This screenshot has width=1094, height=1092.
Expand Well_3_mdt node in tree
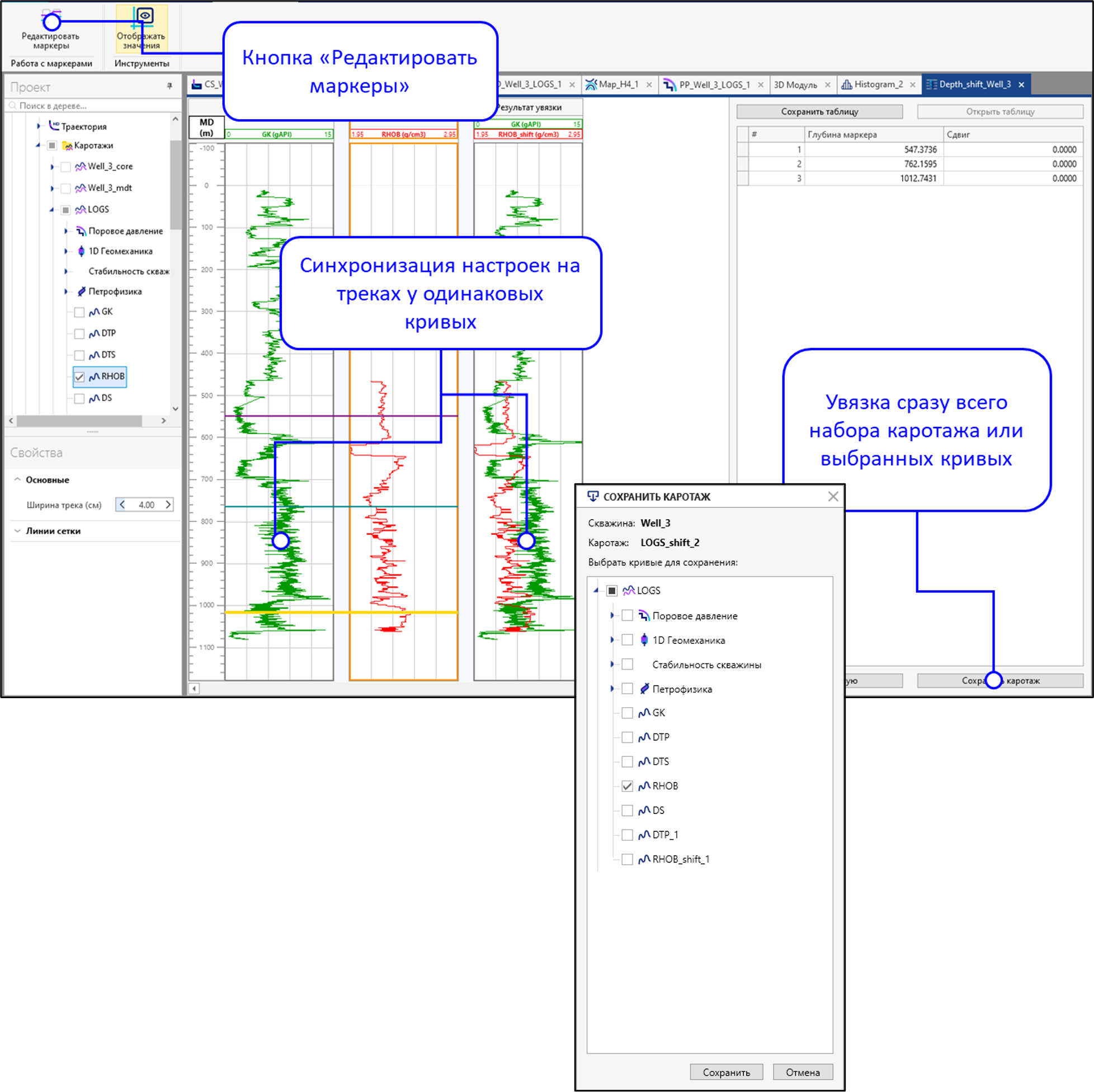[x=52, y=189]
